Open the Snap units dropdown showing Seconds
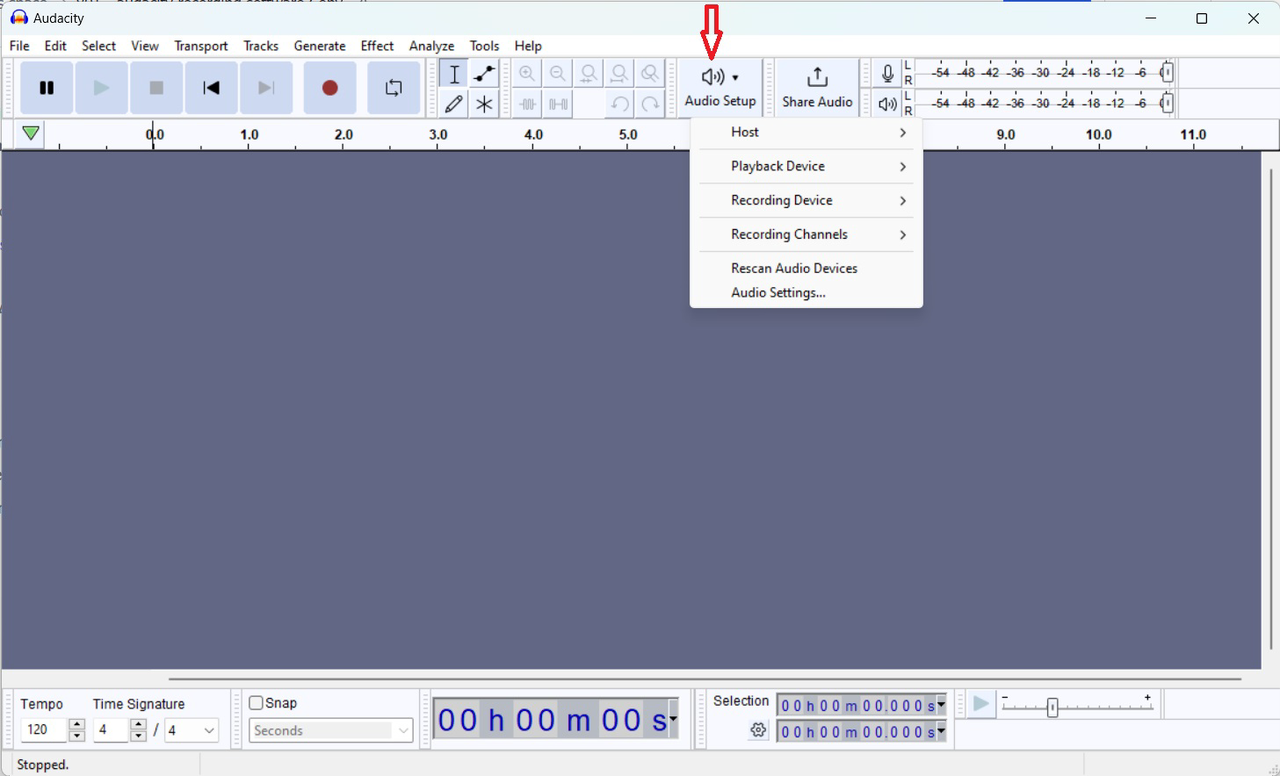 (330, 730)
